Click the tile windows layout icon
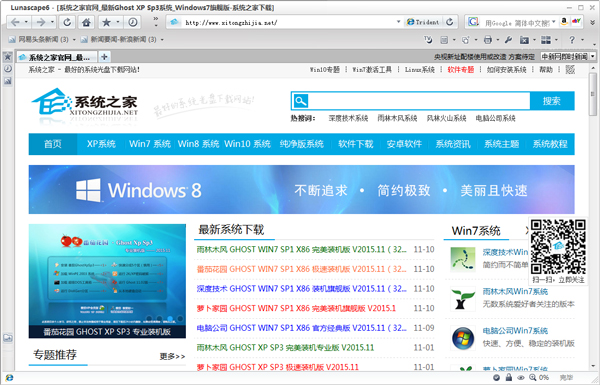The height and width of the screenshot is (385, 600). point(546,39)
